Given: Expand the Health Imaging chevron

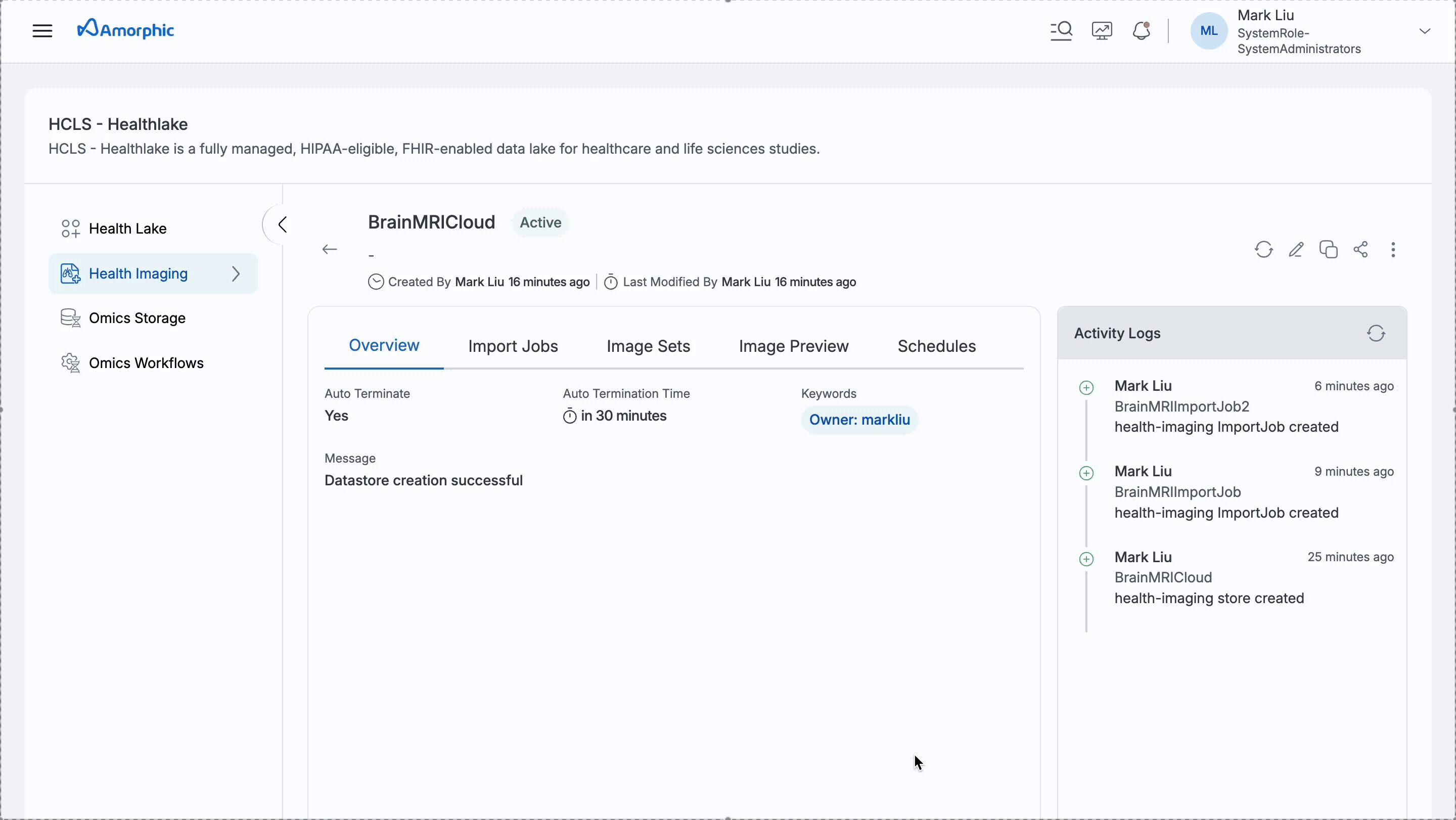Looking at the screenshot, I should point(236,274).
